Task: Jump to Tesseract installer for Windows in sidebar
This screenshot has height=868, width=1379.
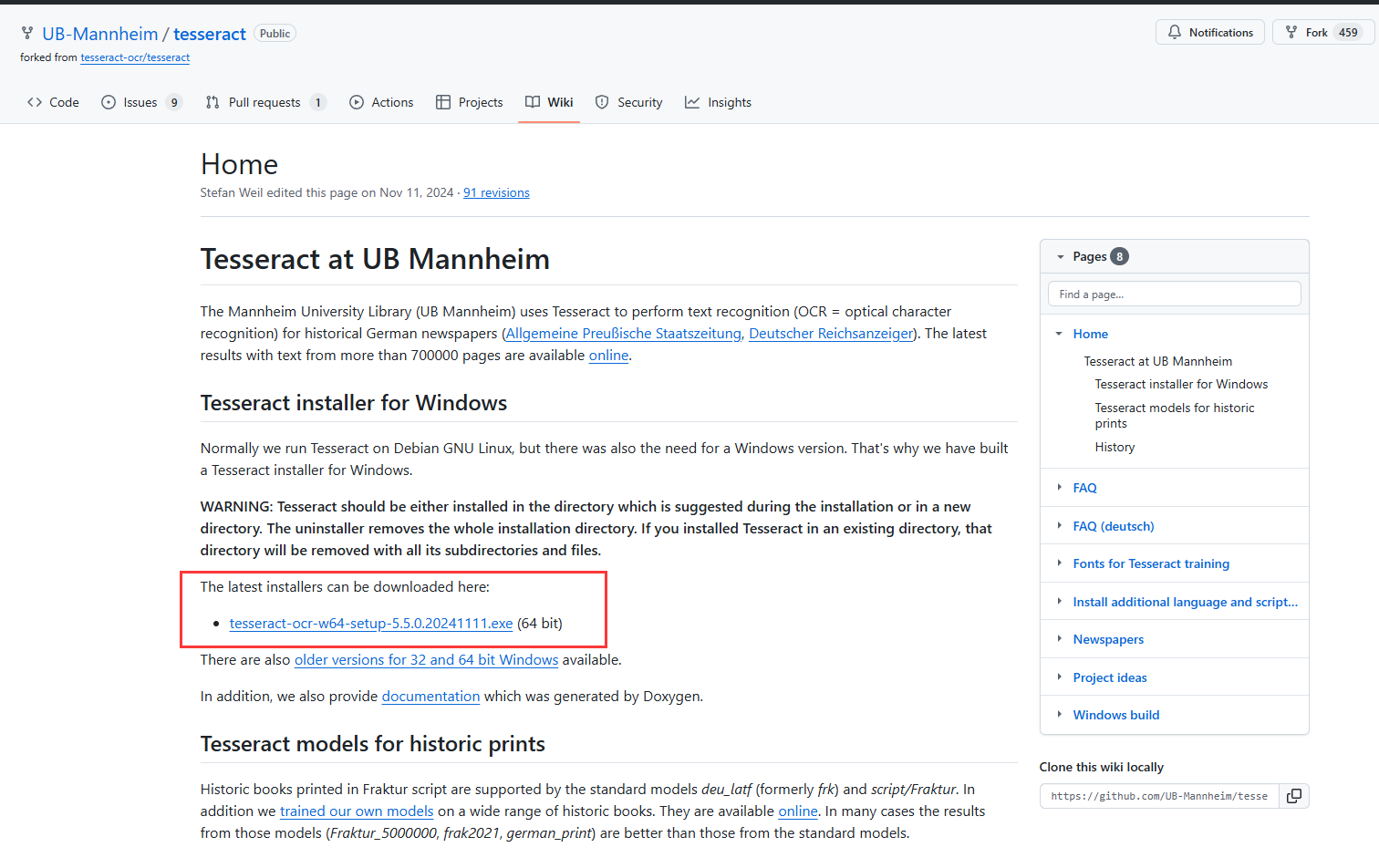Action: 1181,385
